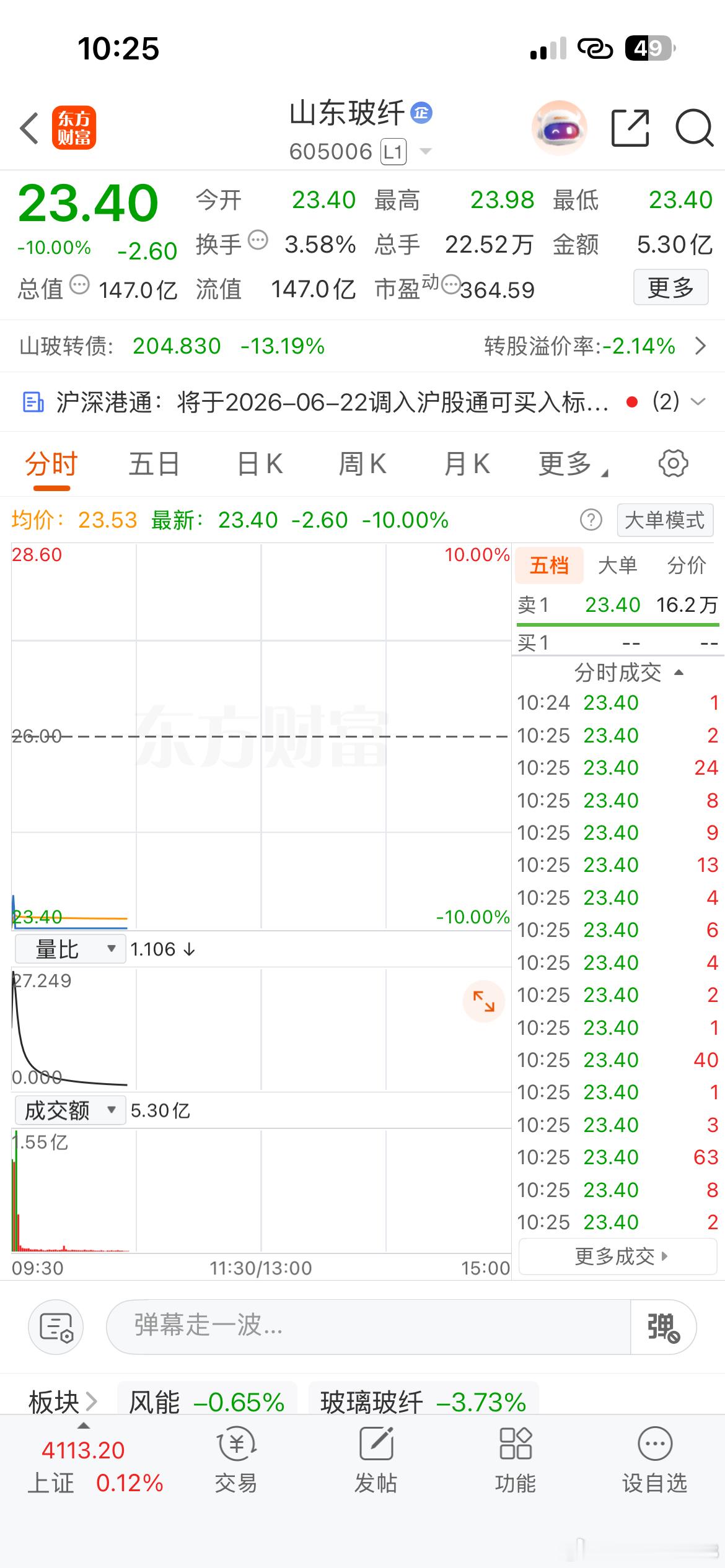Collapse 分时成交 list triangle
The image size is (725, 1568).
[679, 673]
